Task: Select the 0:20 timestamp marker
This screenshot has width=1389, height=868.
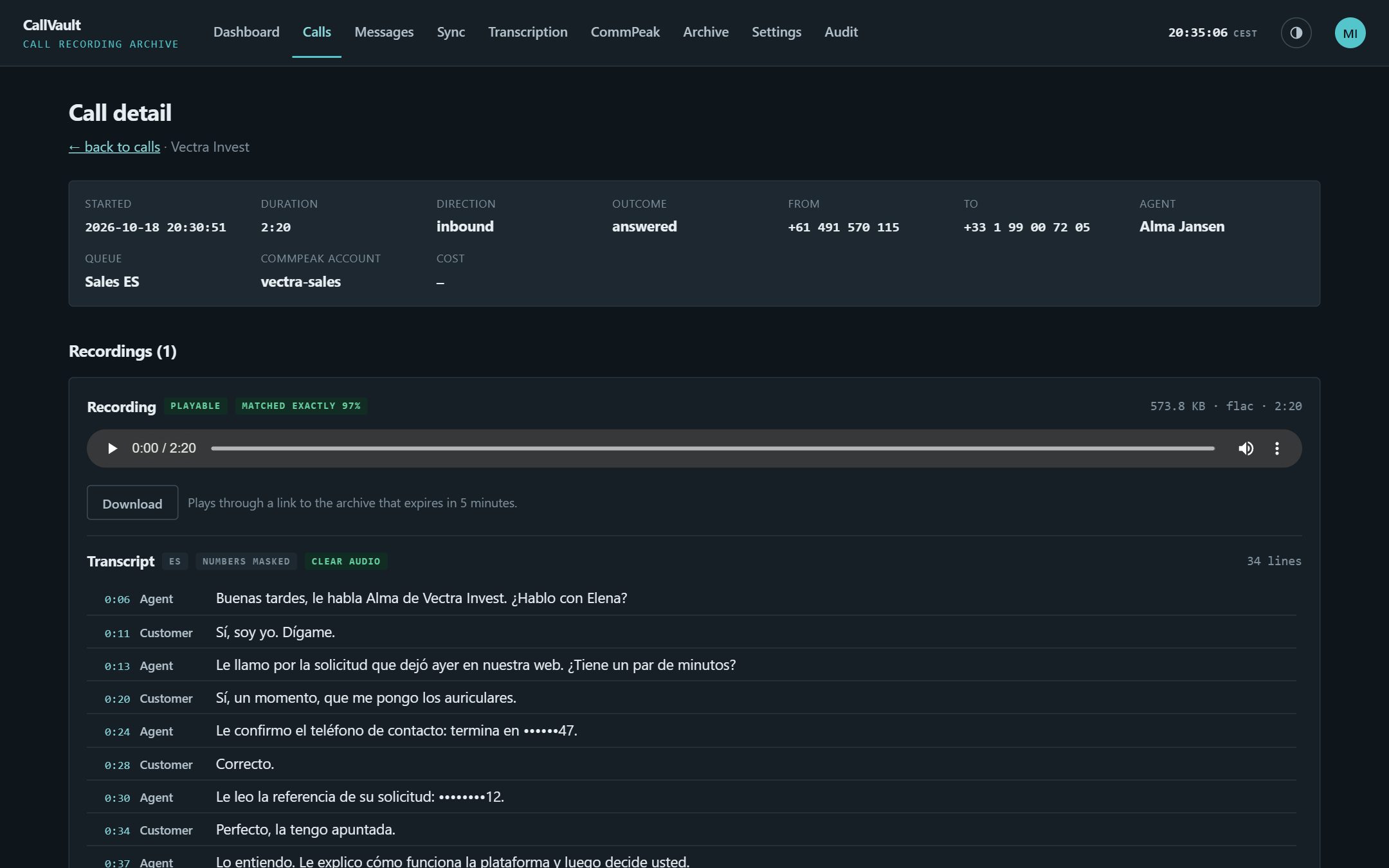Action: [117, 699]
